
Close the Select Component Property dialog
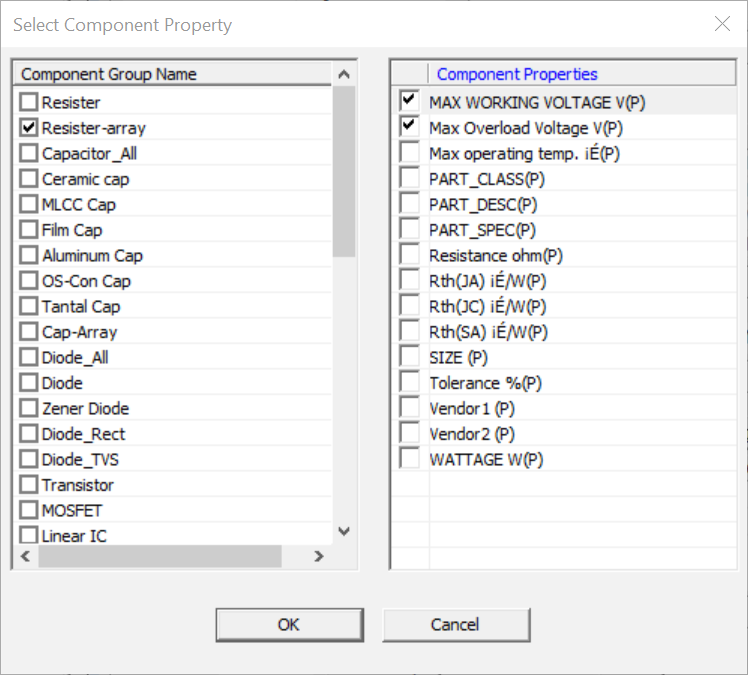[722, 24]
